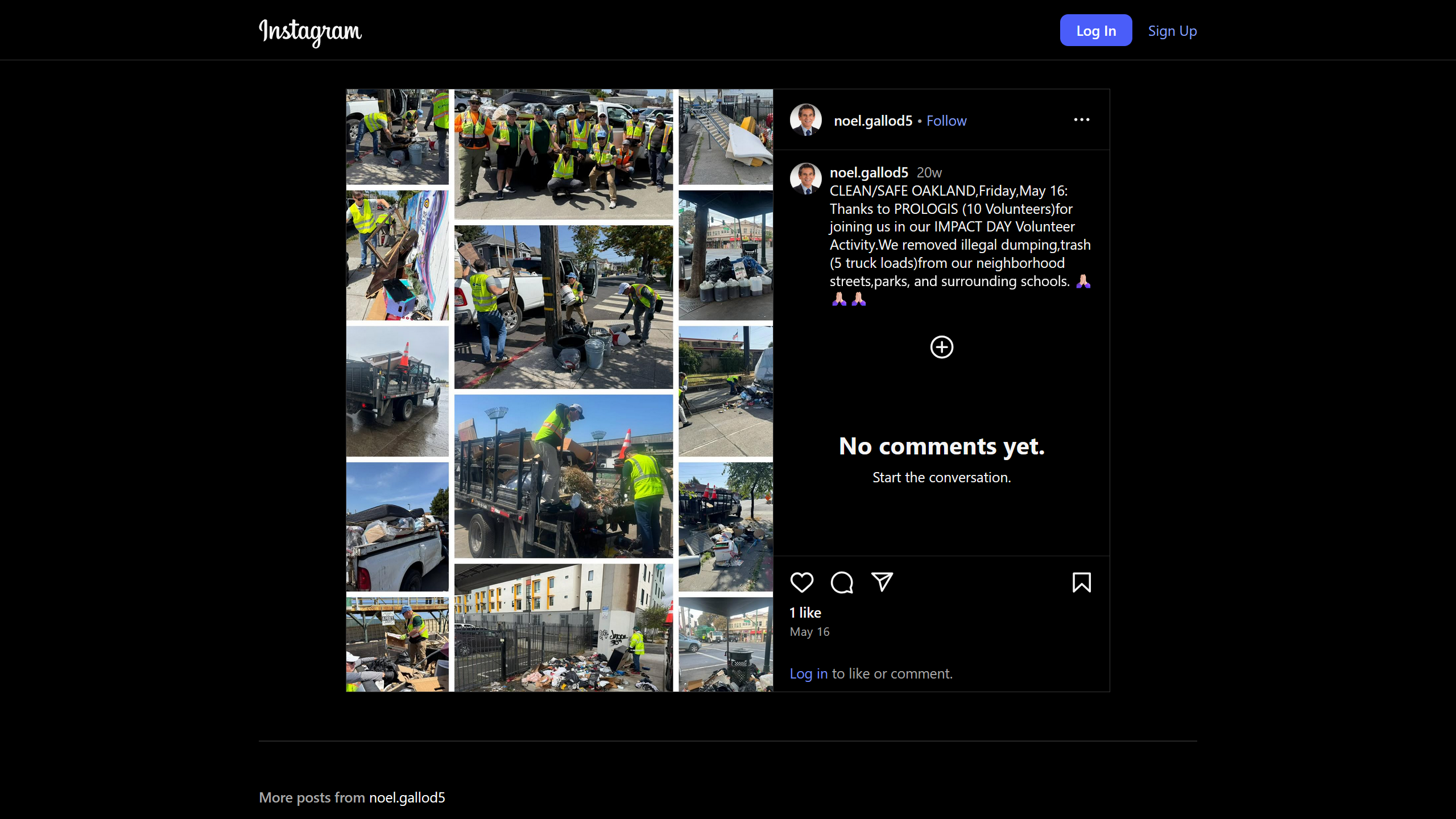
Task: Click the heart Like icon
Action: click(802, 582)
